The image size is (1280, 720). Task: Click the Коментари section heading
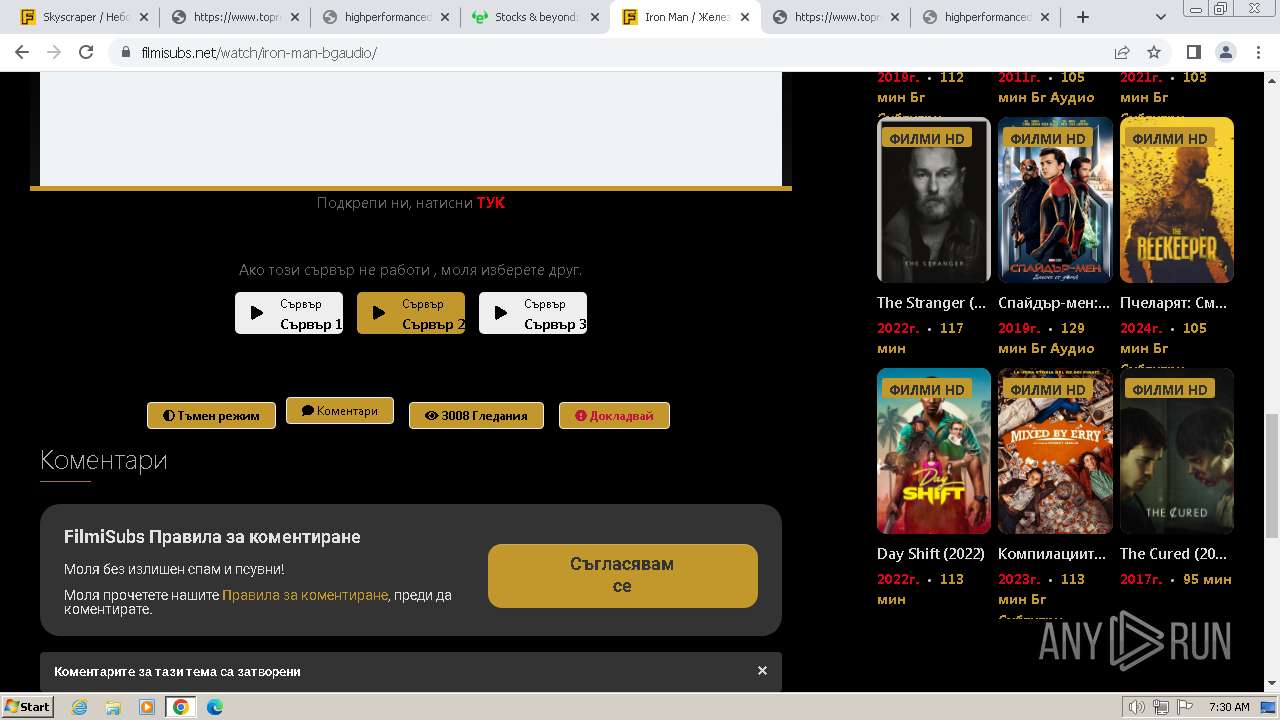tap(103, 460)
